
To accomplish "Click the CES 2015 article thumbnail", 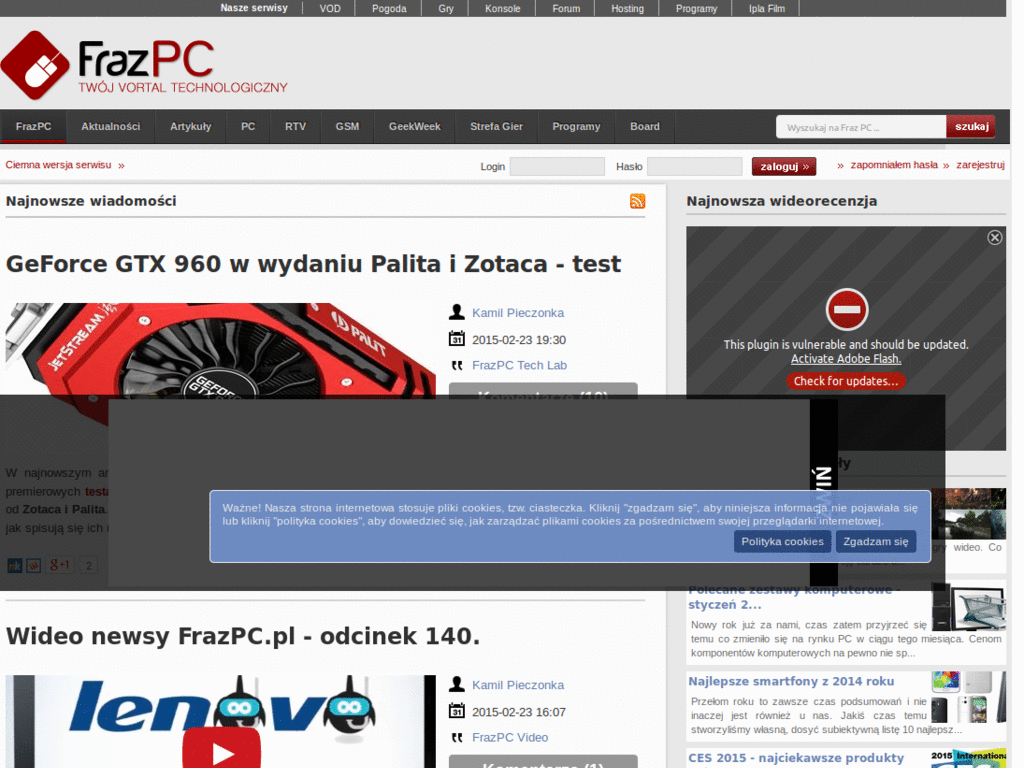I will [x=968, y=758].
